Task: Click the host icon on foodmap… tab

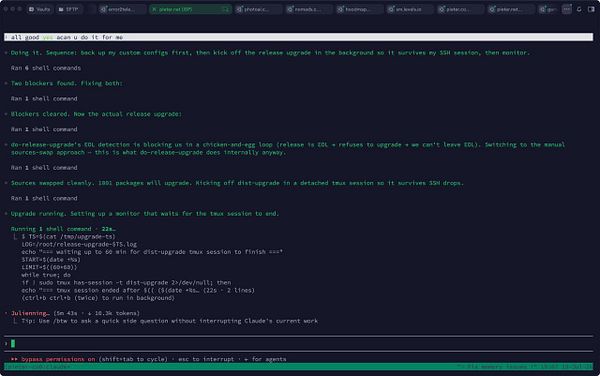Action: point(341,9)
